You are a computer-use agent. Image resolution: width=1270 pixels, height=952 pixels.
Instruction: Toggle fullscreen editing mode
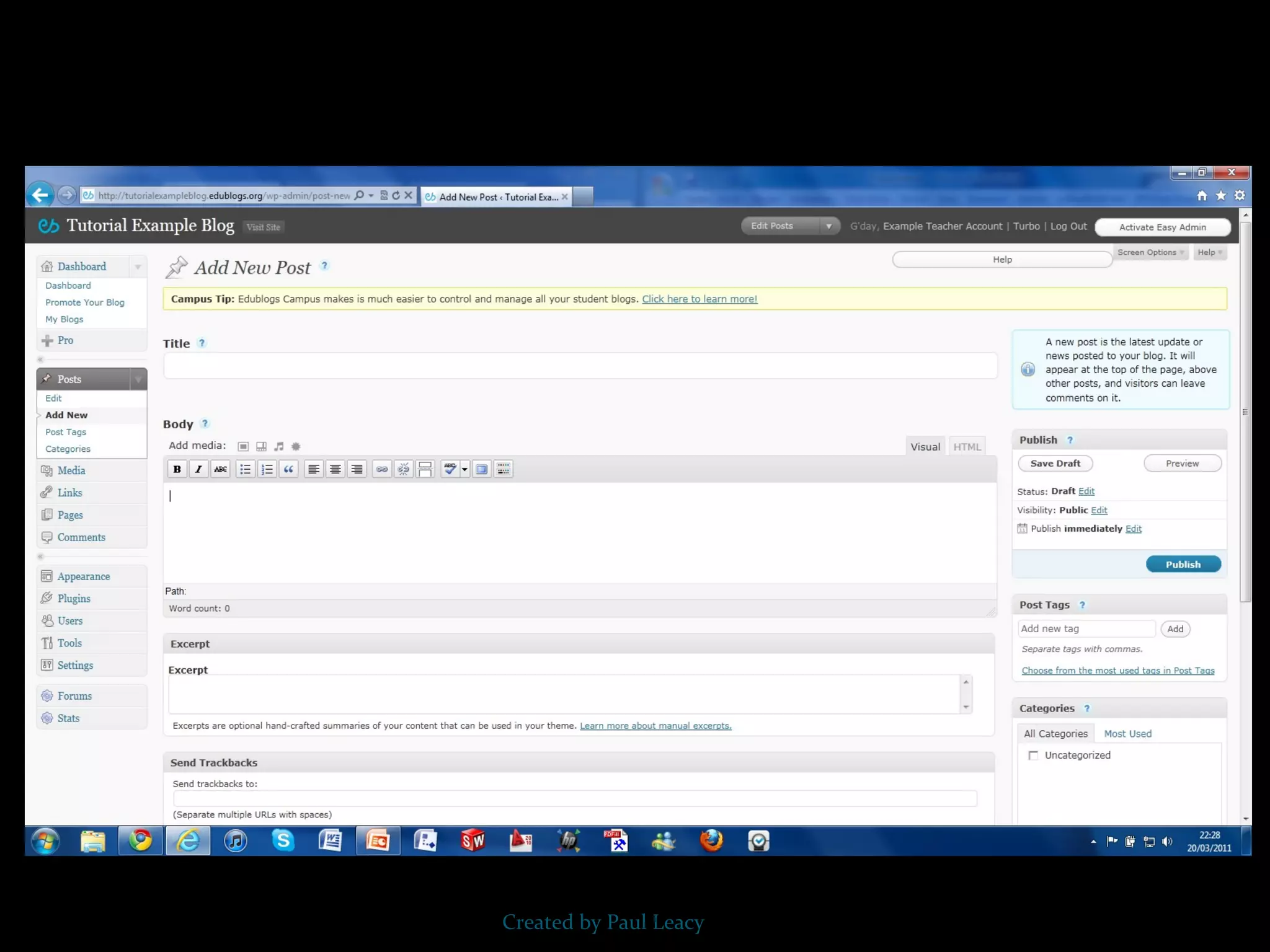(x=482, y=469)
